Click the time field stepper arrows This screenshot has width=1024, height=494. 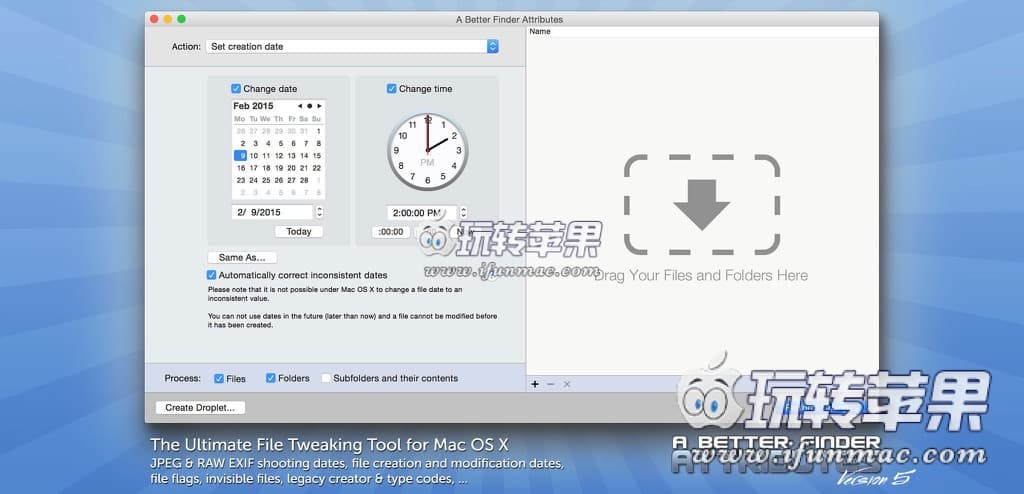464,212
